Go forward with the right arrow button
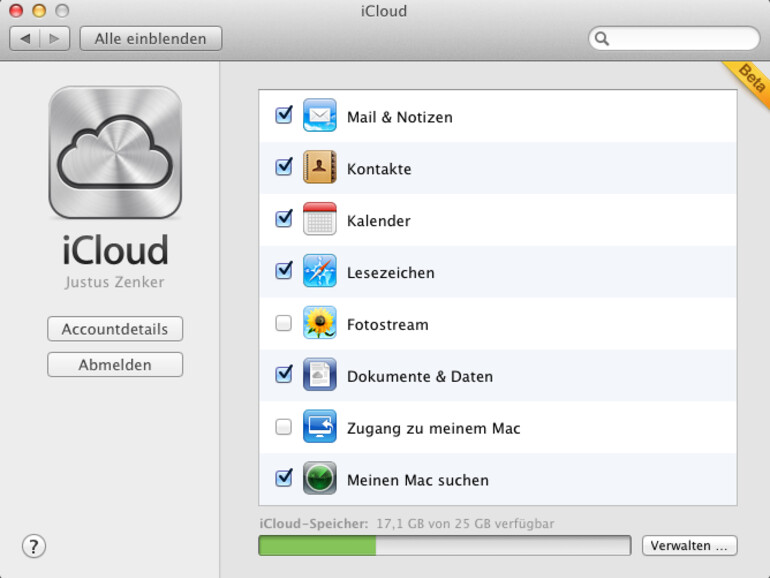Image resolution: width=770 pixels, height=578 pixels. click(x=55, y=38)
